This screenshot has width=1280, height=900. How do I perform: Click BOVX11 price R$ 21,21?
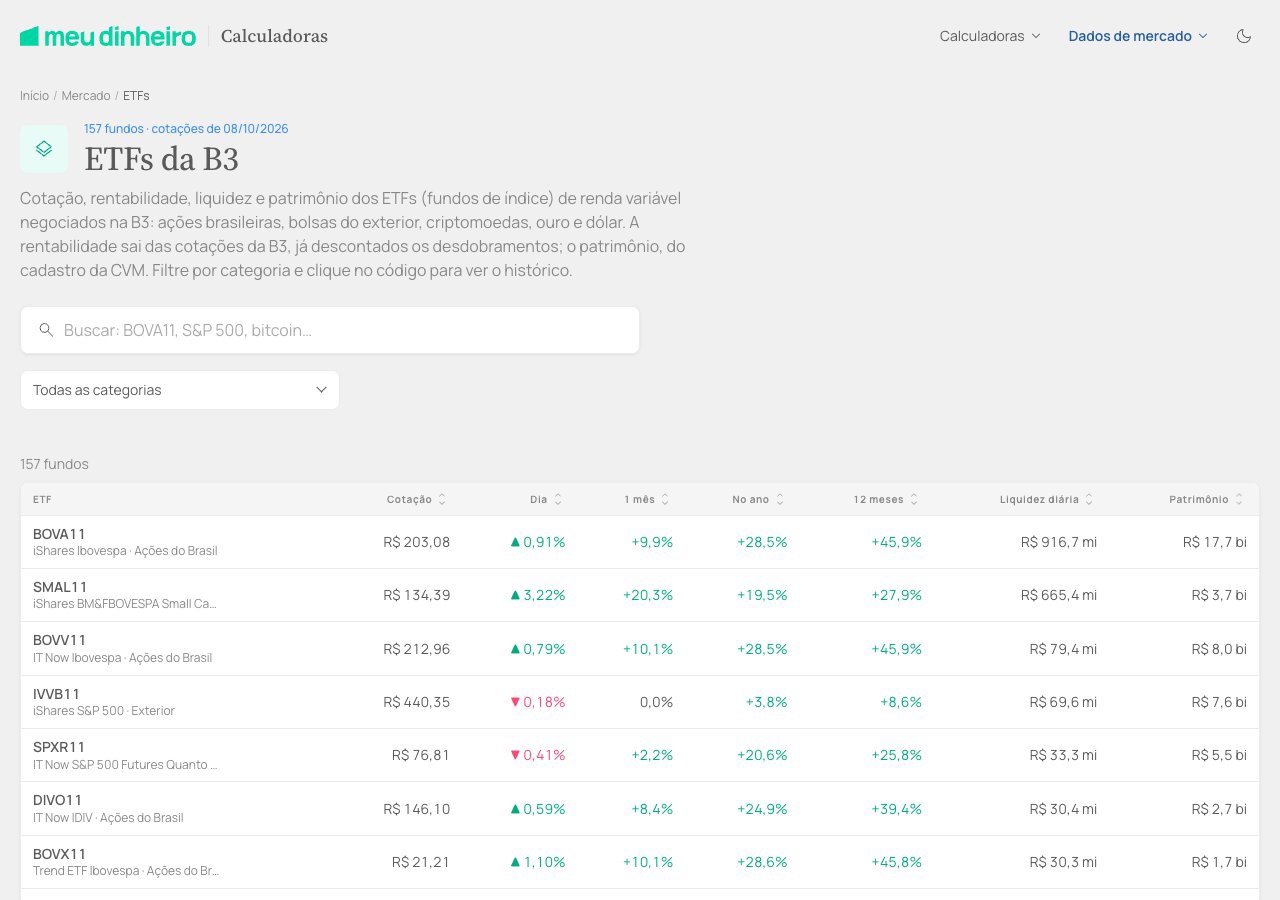point(421,862)
